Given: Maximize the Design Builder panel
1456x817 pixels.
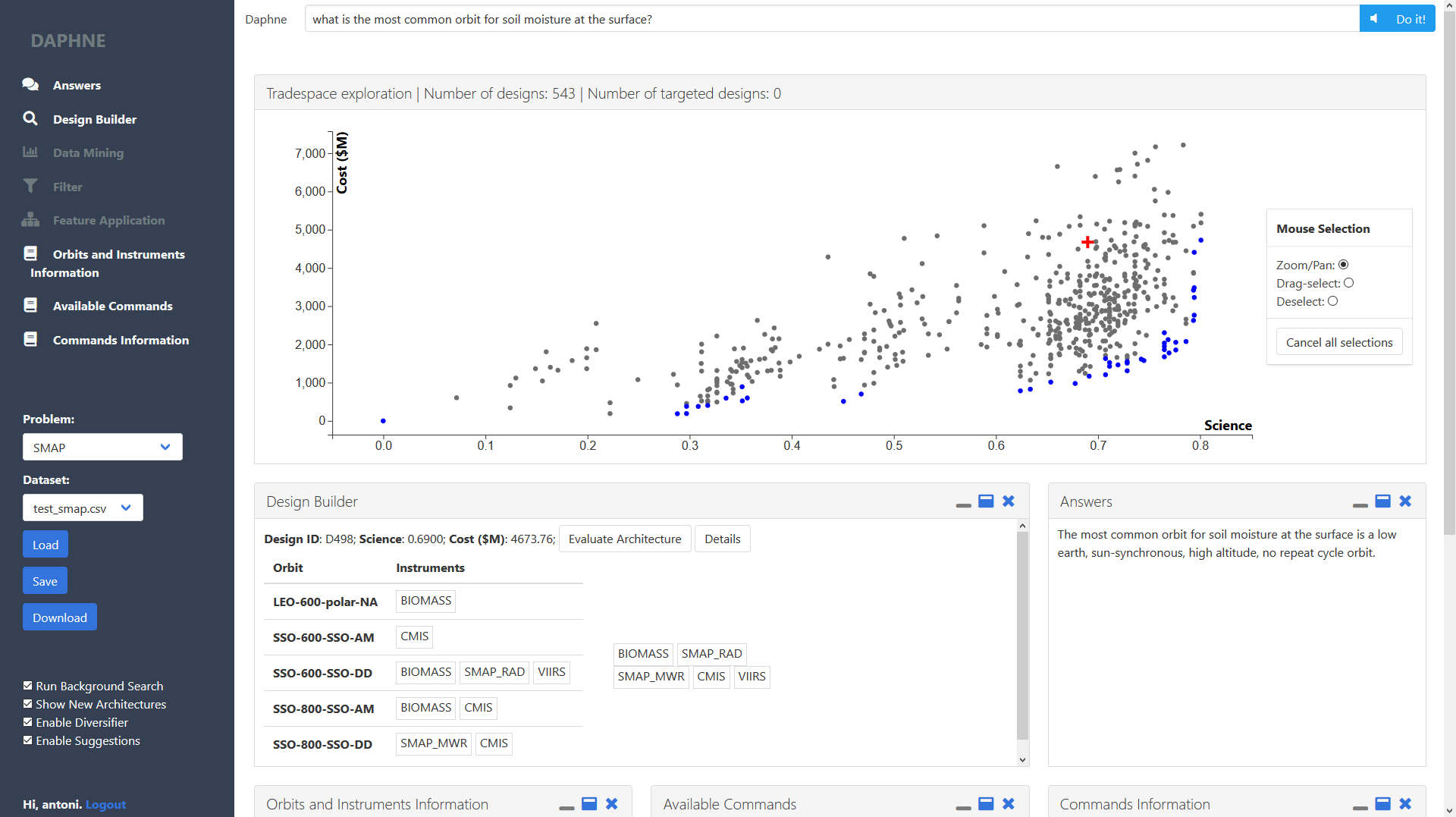Looking at the screenshot, I should pyautogui.click(x=985, y=501).
